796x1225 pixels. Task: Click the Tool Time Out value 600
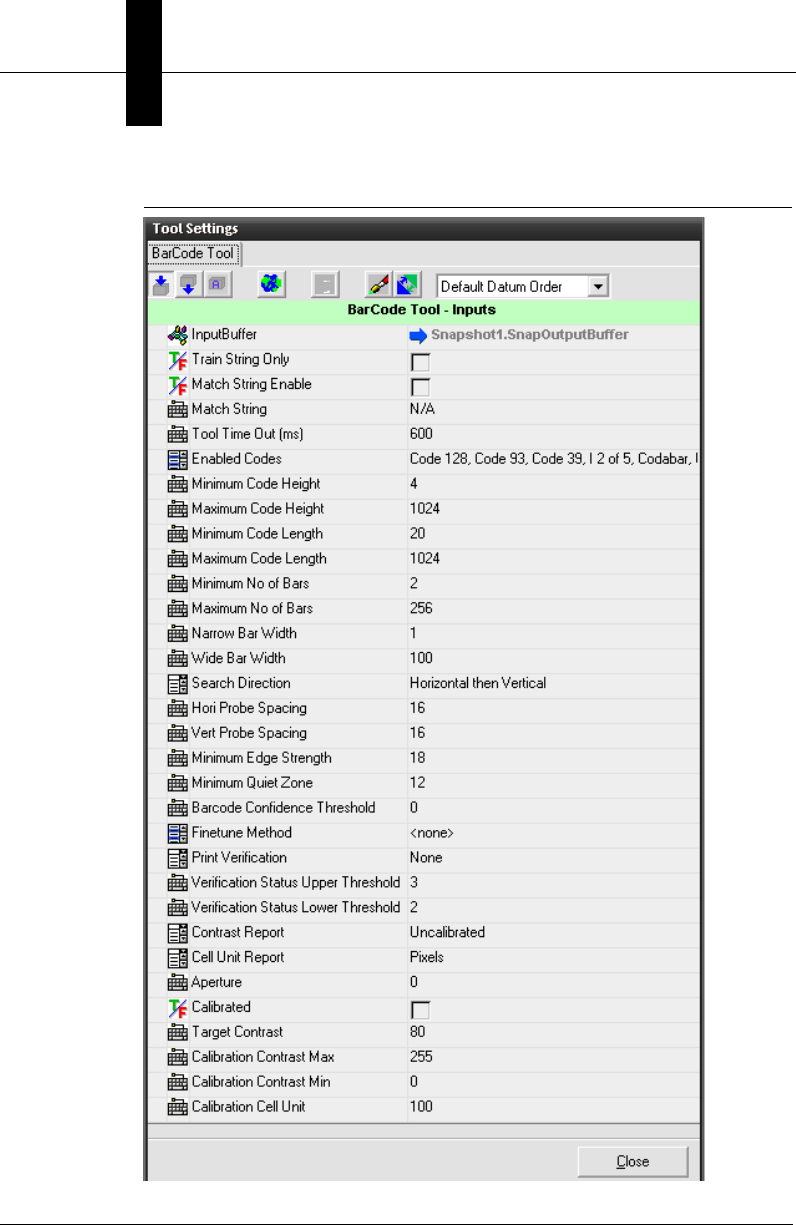[420, 435]
